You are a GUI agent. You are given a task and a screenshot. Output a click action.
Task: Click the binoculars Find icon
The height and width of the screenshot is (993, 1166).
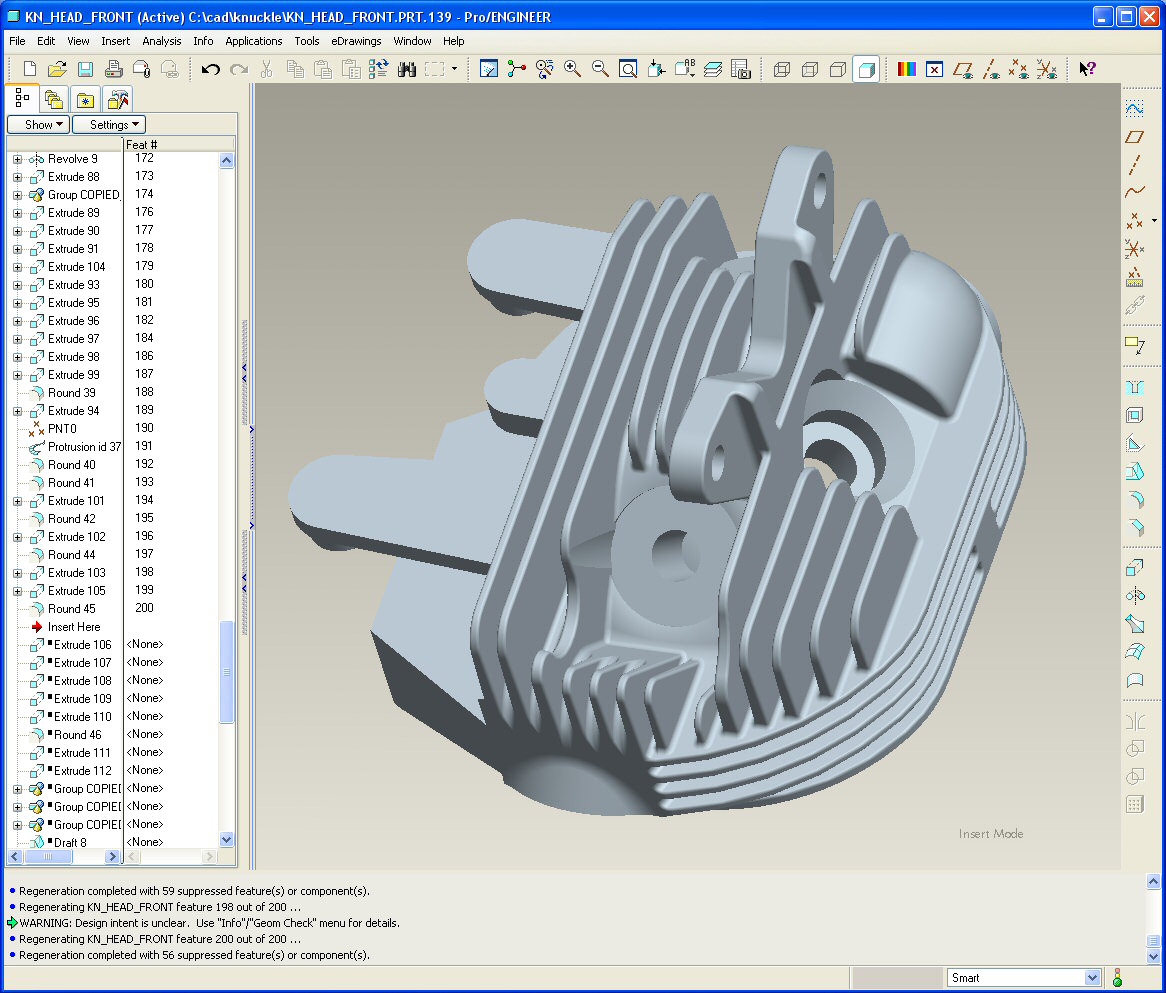[x=407, y=69]
